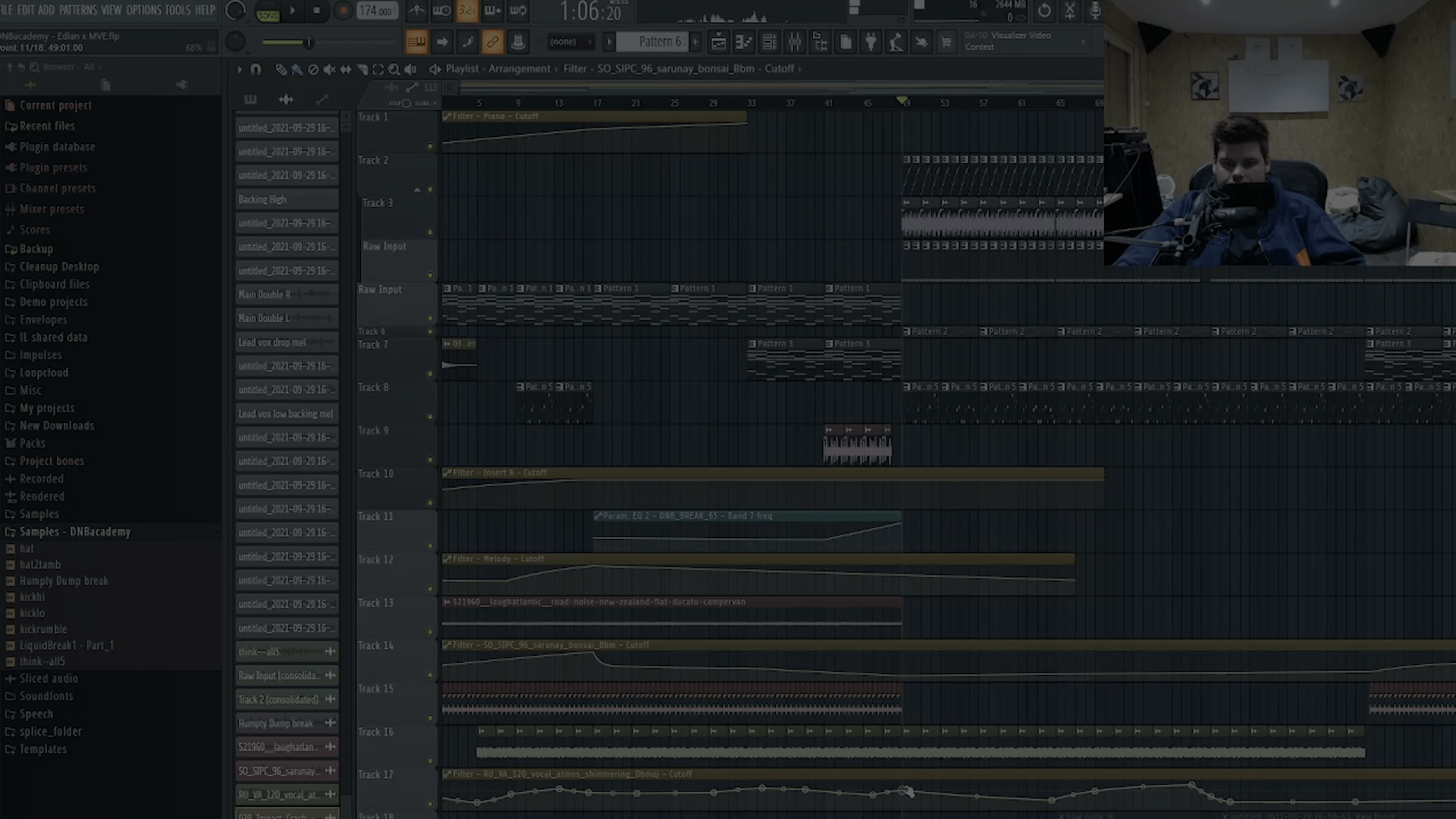Open the TOOLS menu
Viewport: 1456px width, 819px height.
click(x=178, y=10)
